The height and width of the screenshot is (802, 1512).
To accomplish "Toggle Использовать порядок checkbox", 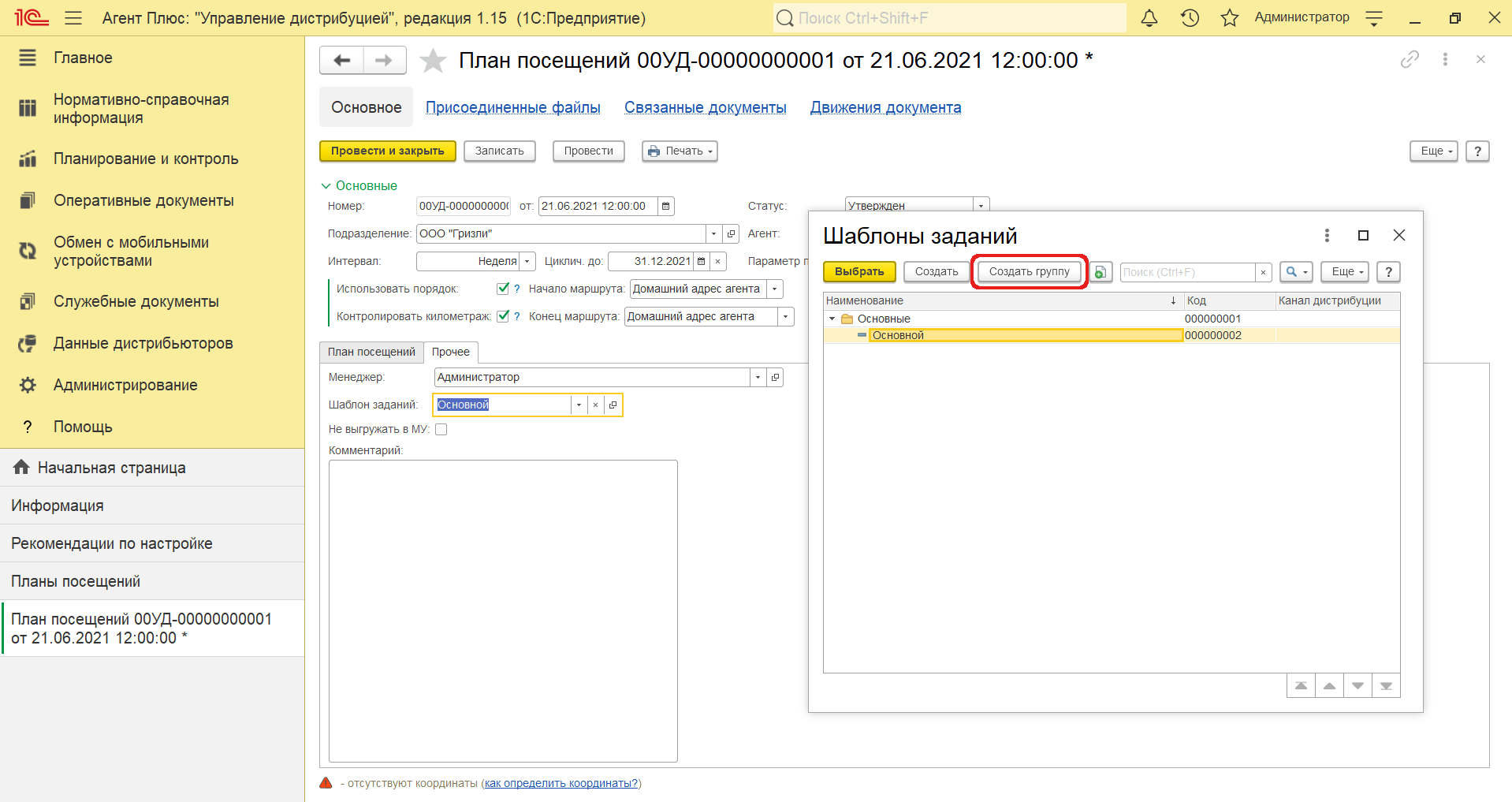I will click(x=503, y=289).
